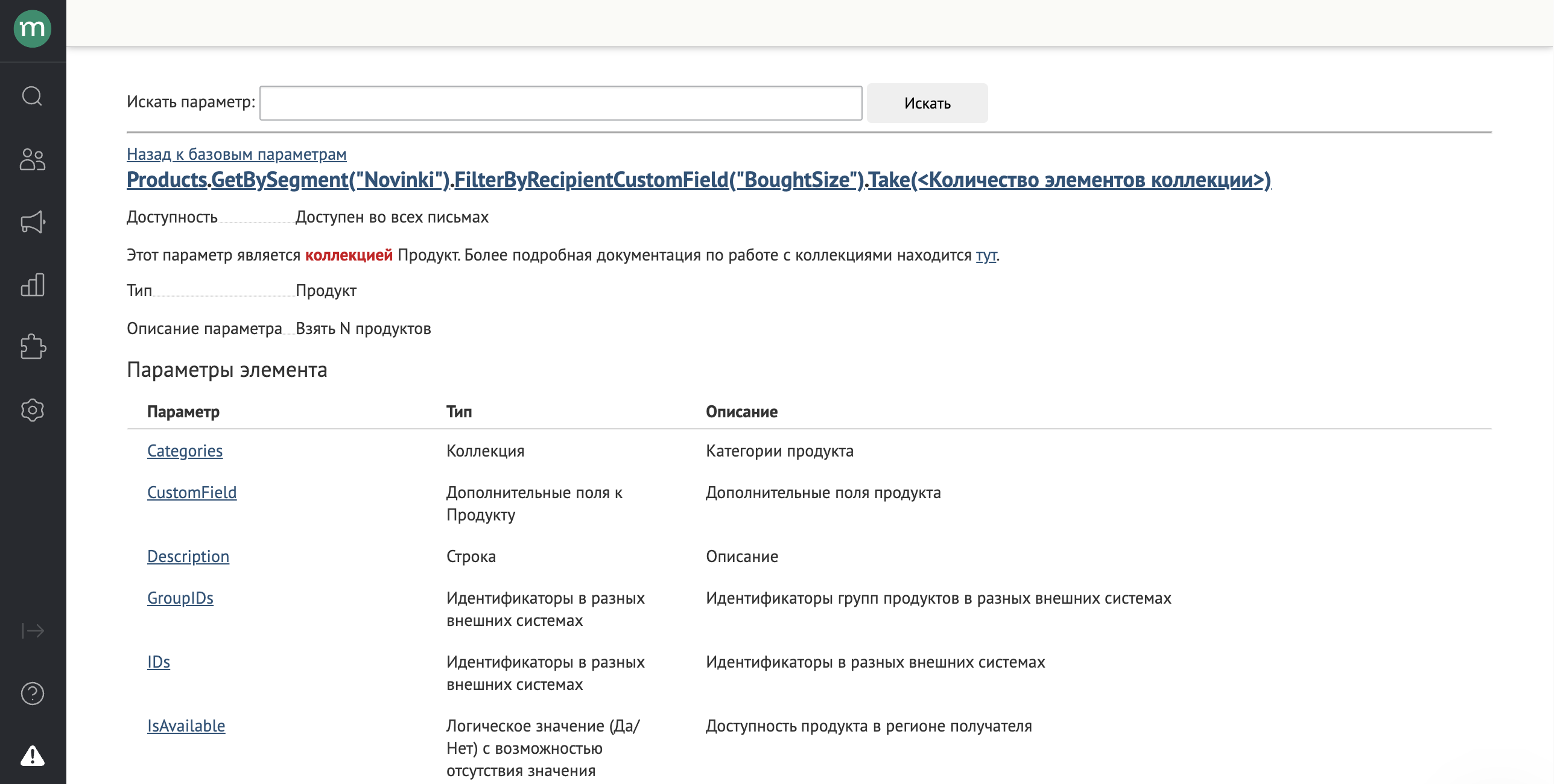Open the 'Products' breadcrumb link
1554x784 pixels.
click(167, 180)
